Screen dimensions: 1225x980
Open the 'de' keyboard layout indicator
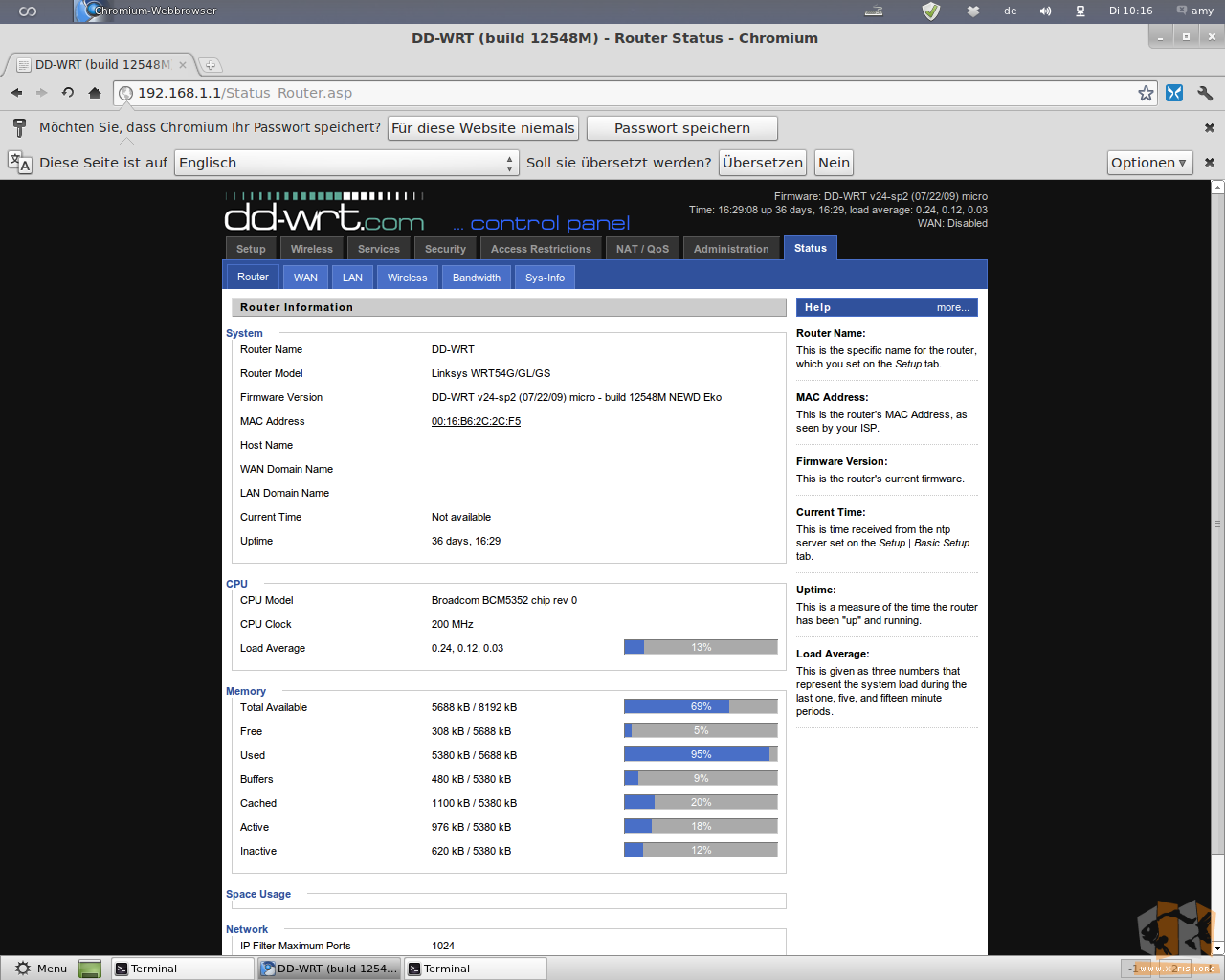[x=1011, y=11]
